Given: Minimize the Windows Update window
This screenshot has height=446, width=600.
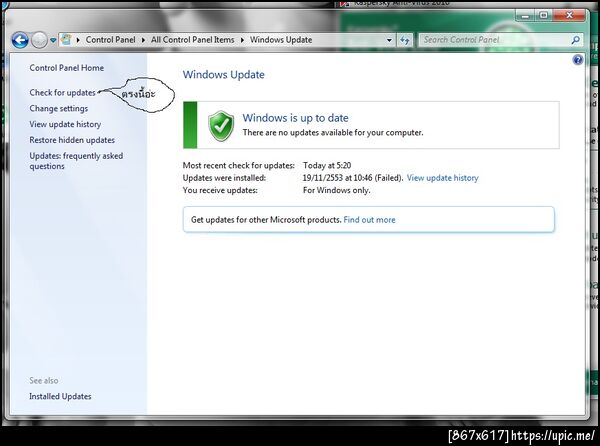Looking at the screenshot, I should tap(525, 15).
